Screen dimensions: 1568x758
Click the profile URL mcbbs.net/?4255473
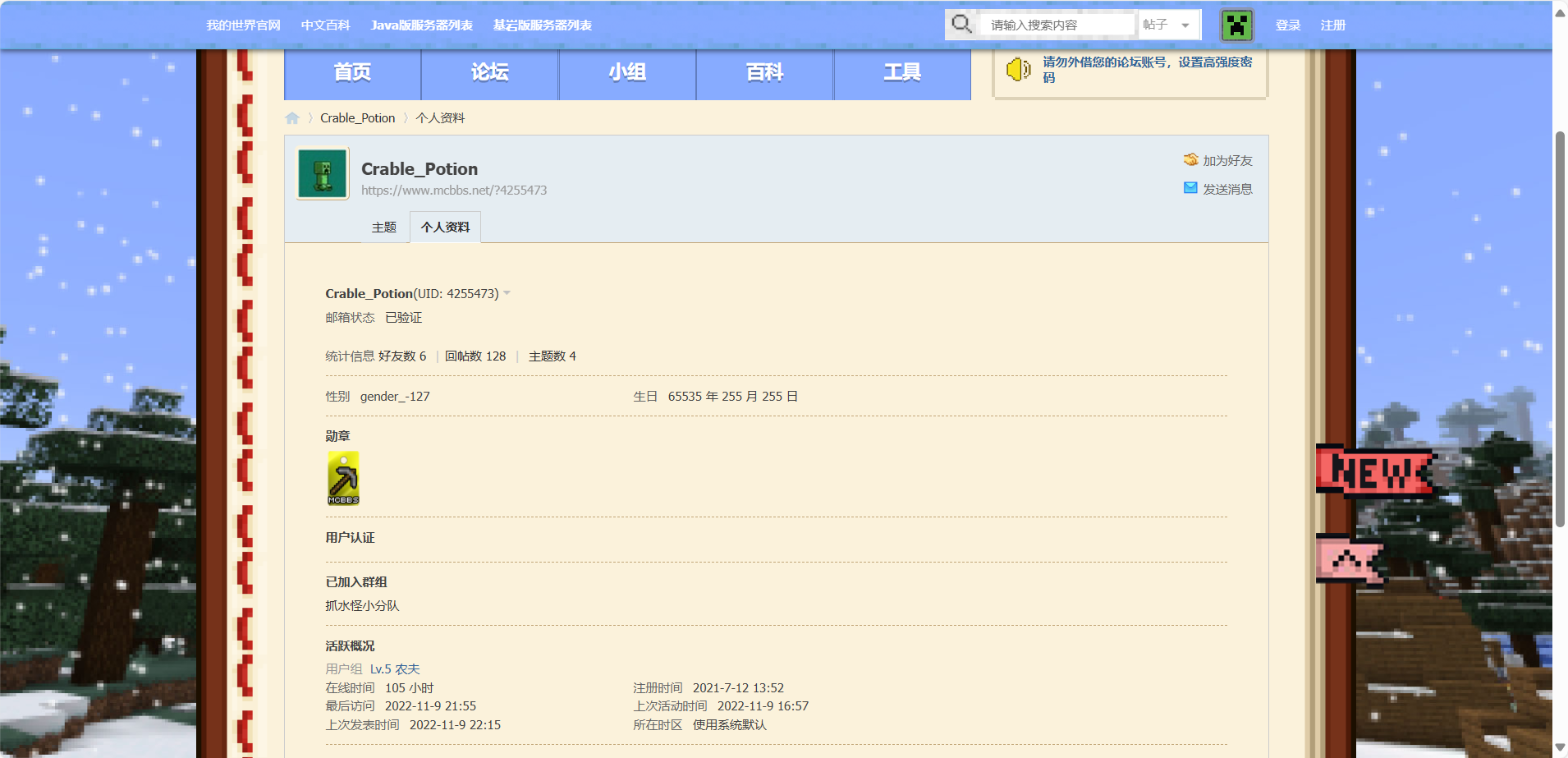click(x=454, y=191)
